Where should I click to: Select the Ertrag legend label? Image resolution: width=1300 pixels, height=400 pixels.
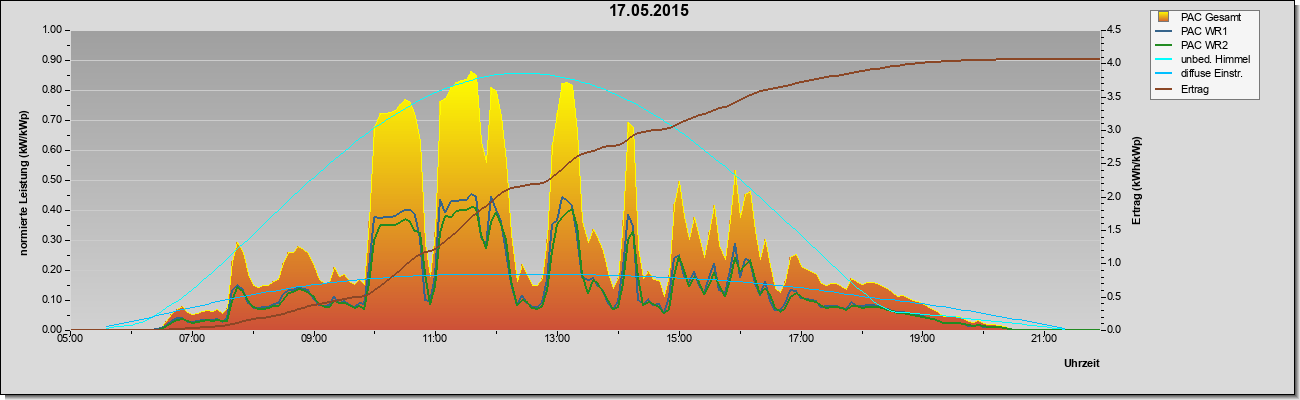(1196, 87)
